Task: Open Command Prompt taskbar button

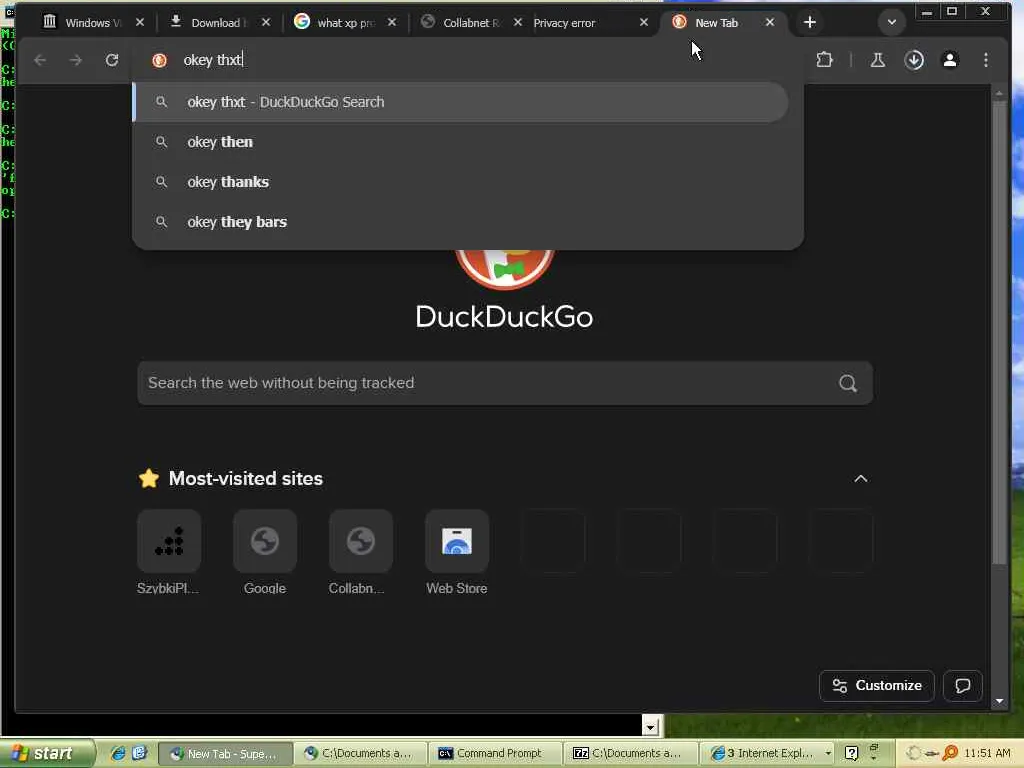Action: coord(495,754)
